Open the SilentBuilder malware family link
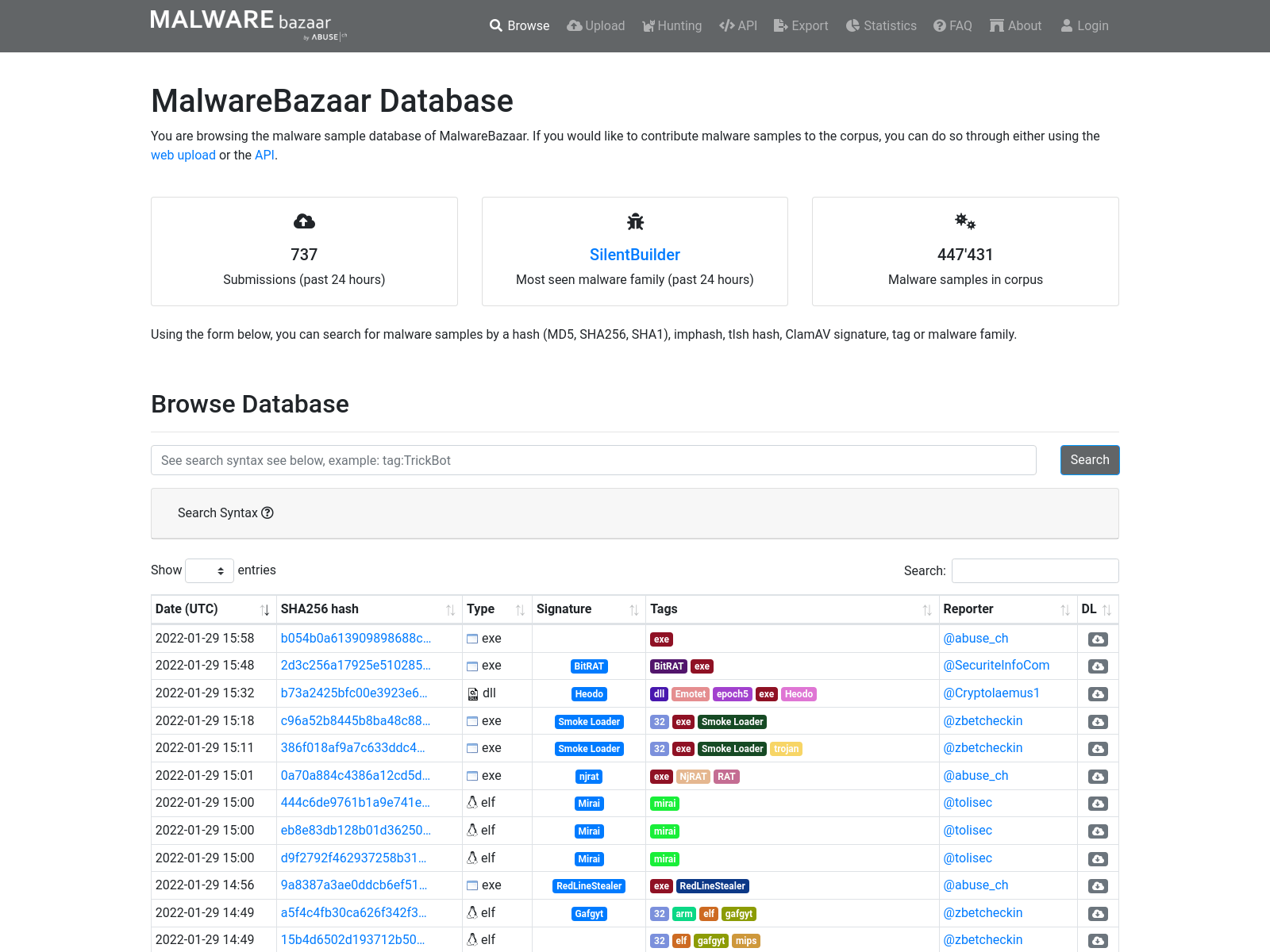 point(635,255)
